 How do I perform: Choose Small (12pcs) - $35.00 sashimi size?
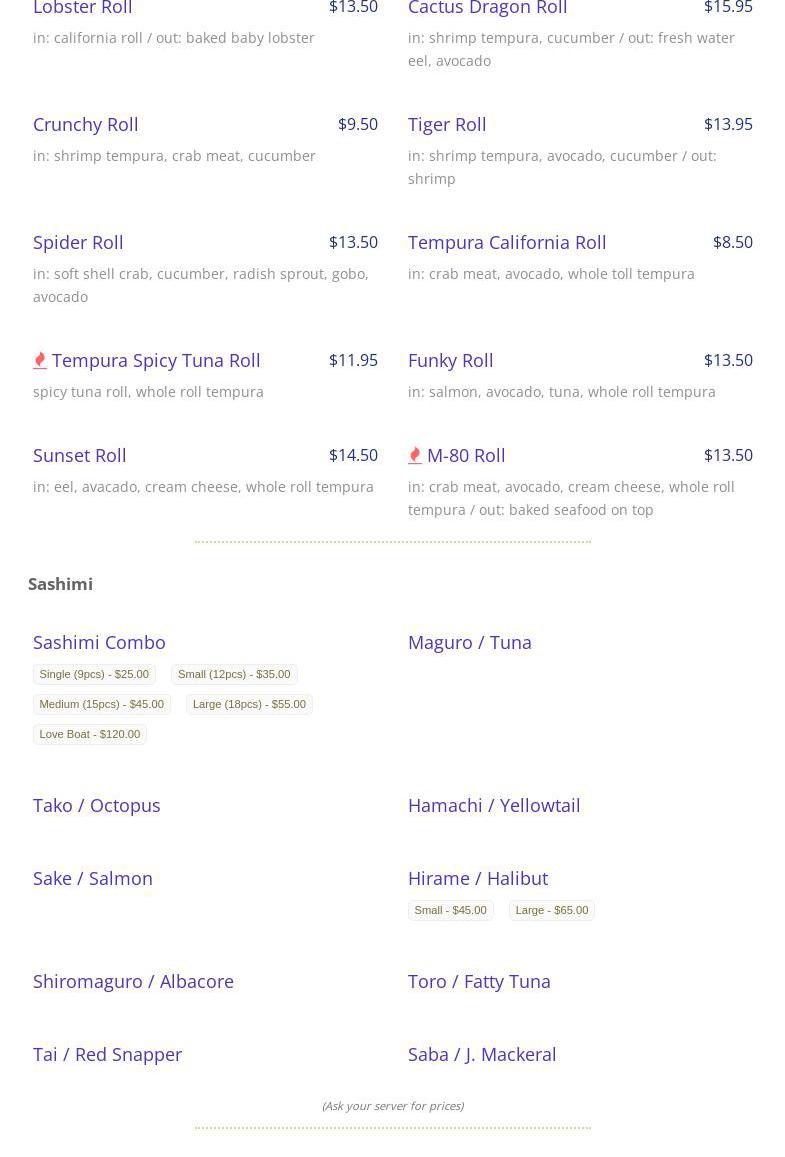pyautogui.click(x=234, y=674)
